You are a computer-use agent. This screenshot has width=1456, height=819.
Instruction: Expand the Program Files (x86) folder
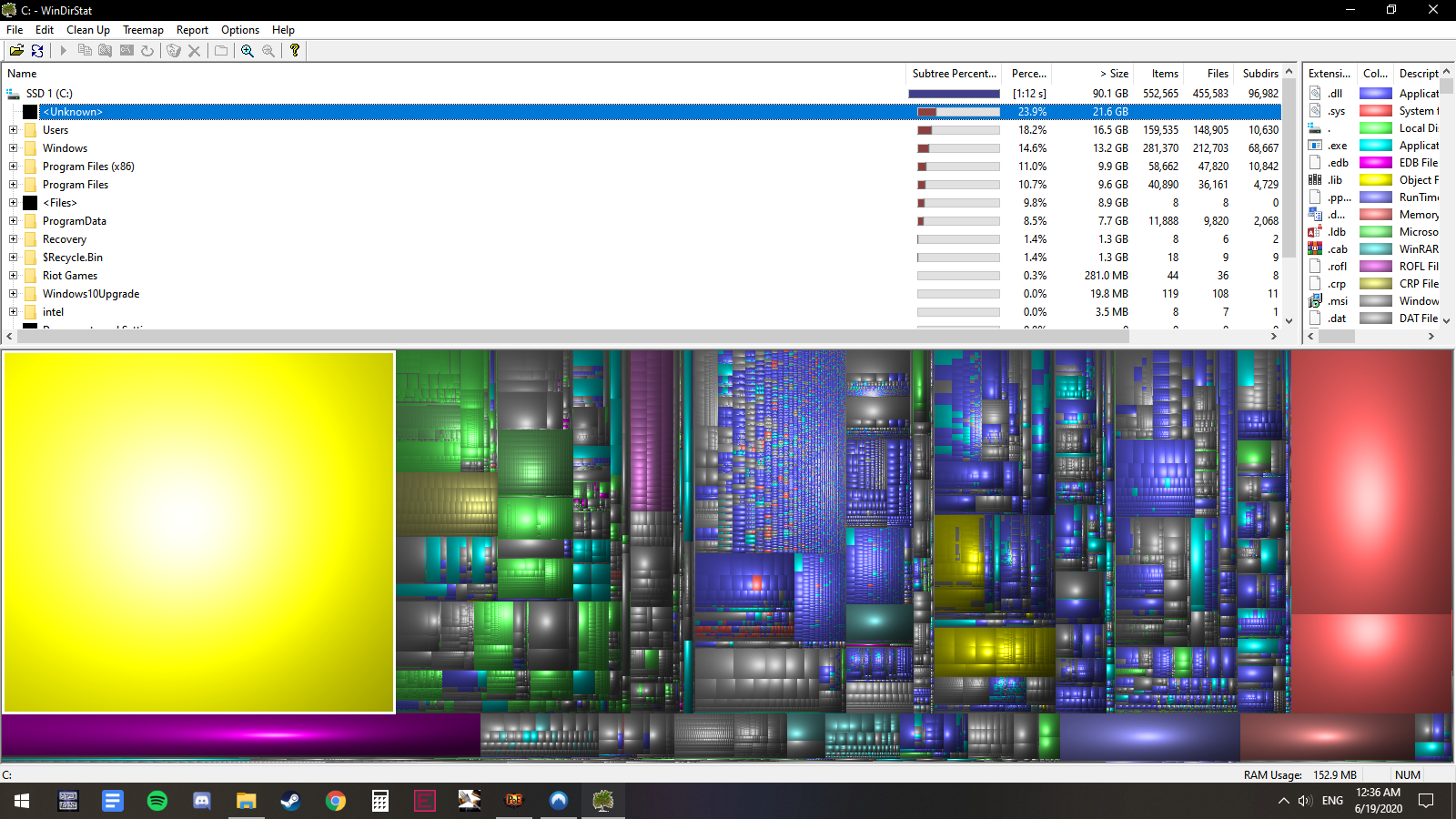[13, 167]
